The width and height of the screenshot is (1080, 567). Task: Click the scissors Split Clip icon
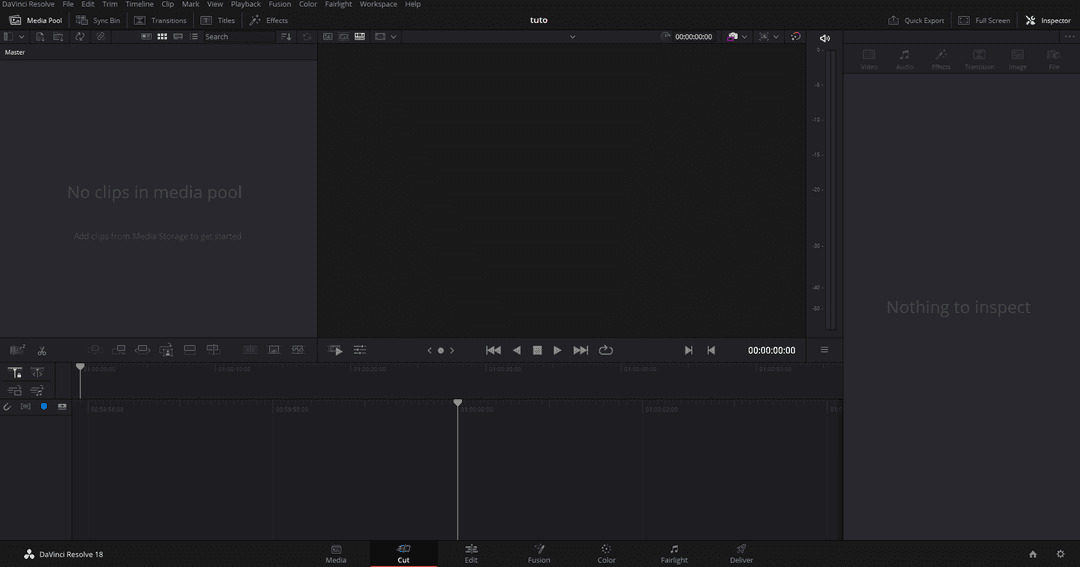pyautogui.click(x=42, y=351)
